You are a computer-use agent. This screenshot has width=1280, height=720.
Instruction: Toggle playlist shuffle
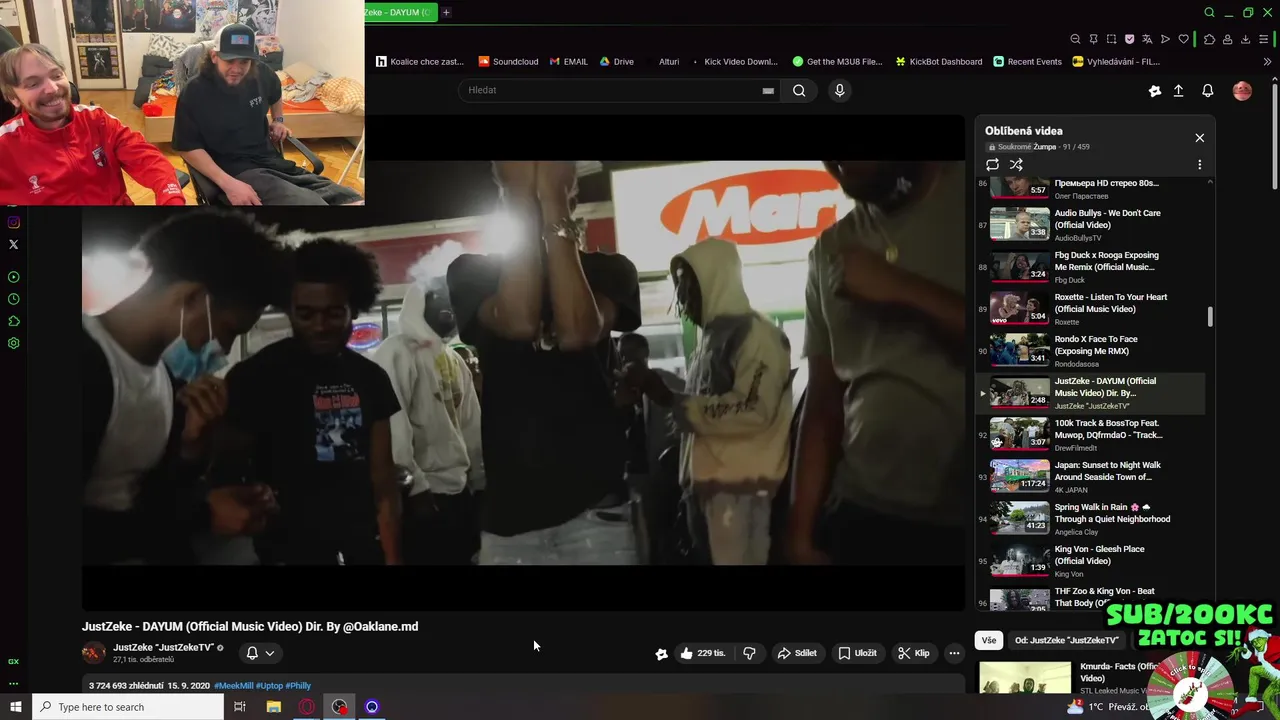tap(1016, 165)
